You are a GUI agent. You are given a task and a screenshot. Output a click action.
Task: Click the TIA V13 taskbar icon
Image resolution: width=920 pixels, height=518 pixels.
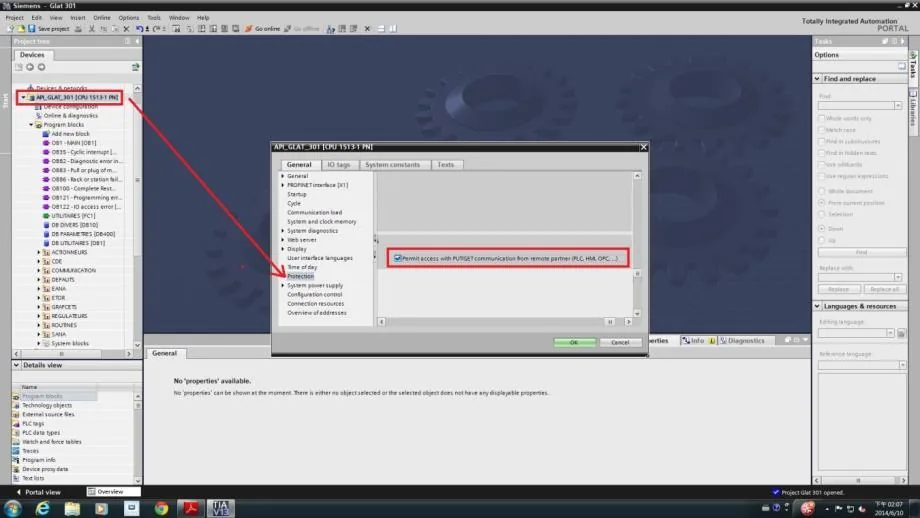(x=221, y=508)
